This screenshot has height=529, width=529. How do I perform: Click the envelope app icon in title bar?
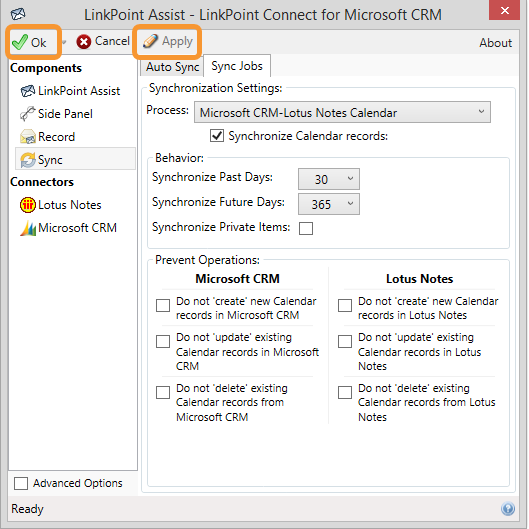pyautogui.click(x=18, y=14)
